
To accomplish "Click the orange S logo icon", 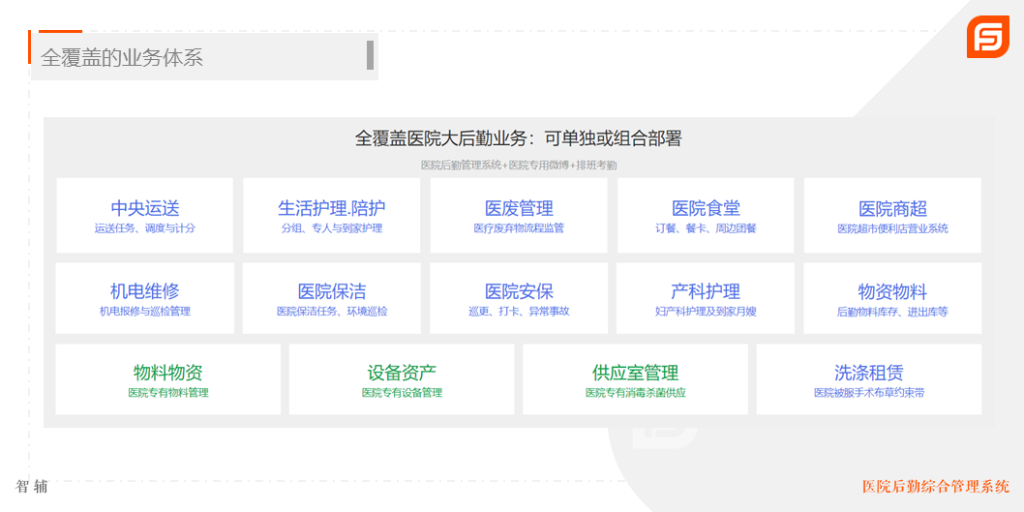I will (987, 37).
